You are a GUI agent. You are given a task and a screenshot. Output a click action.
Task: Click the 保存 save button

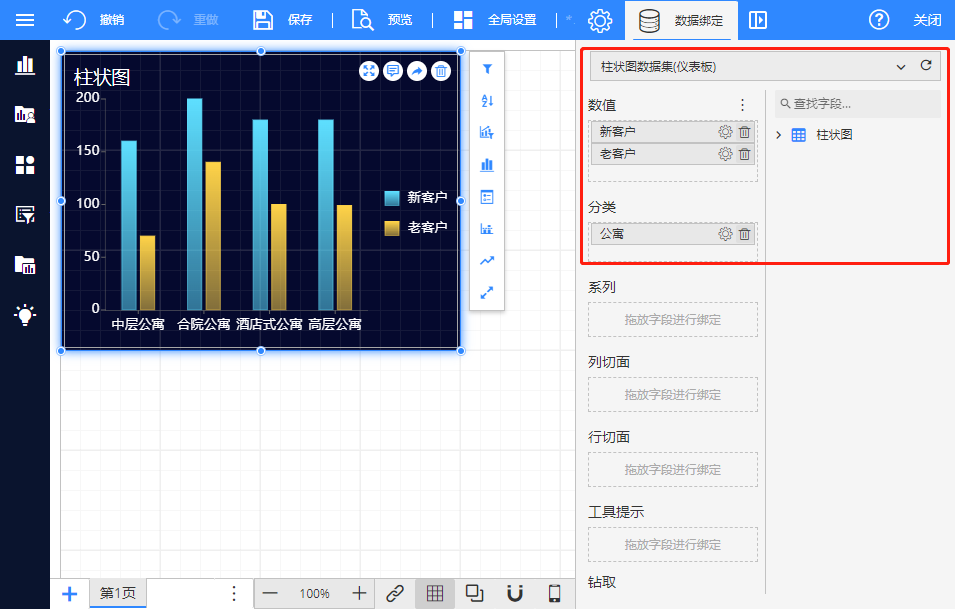tap(283, 20)
